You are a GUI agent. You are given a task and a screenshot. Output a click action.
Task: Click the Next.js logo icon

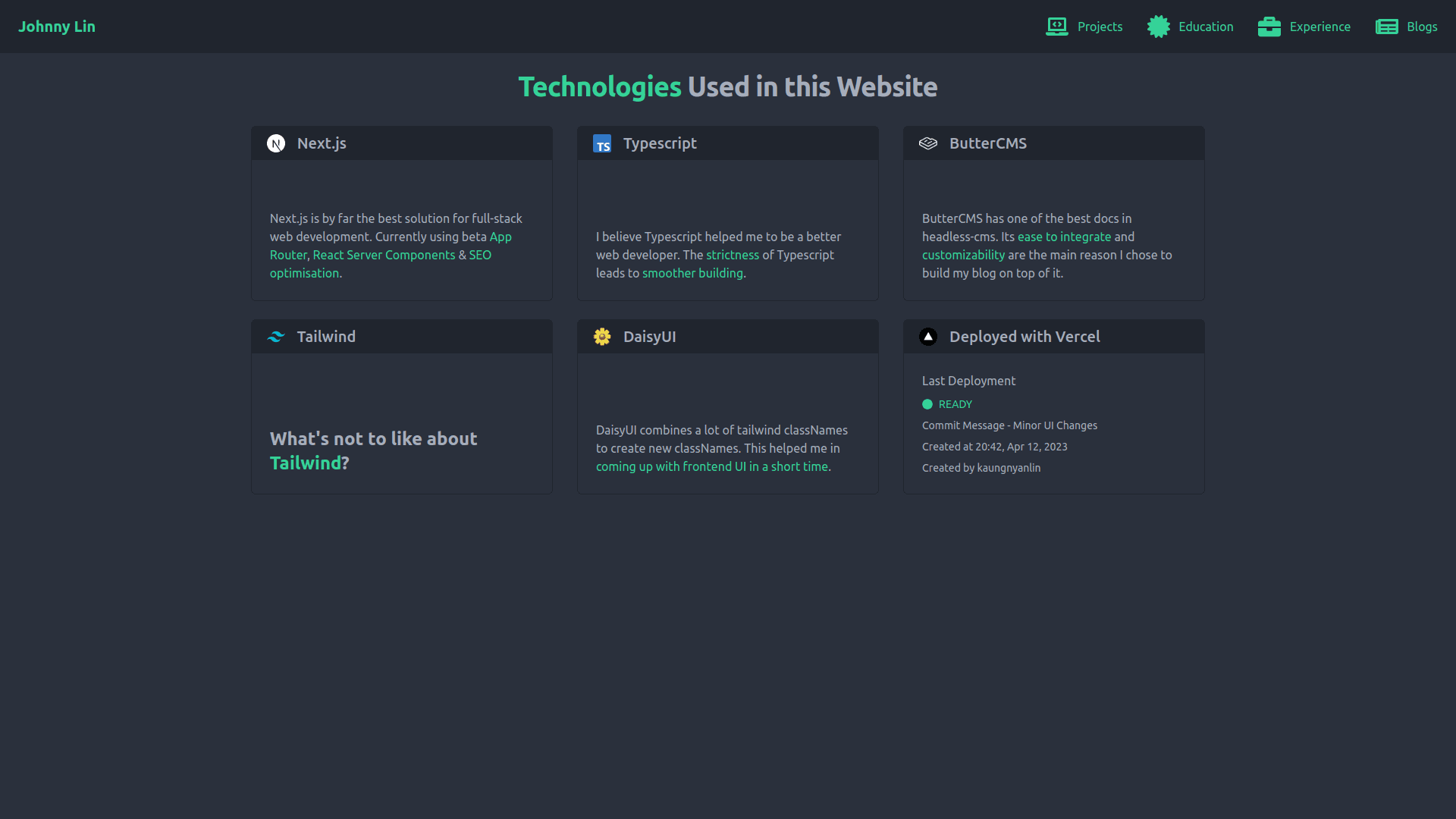[276, 143]
